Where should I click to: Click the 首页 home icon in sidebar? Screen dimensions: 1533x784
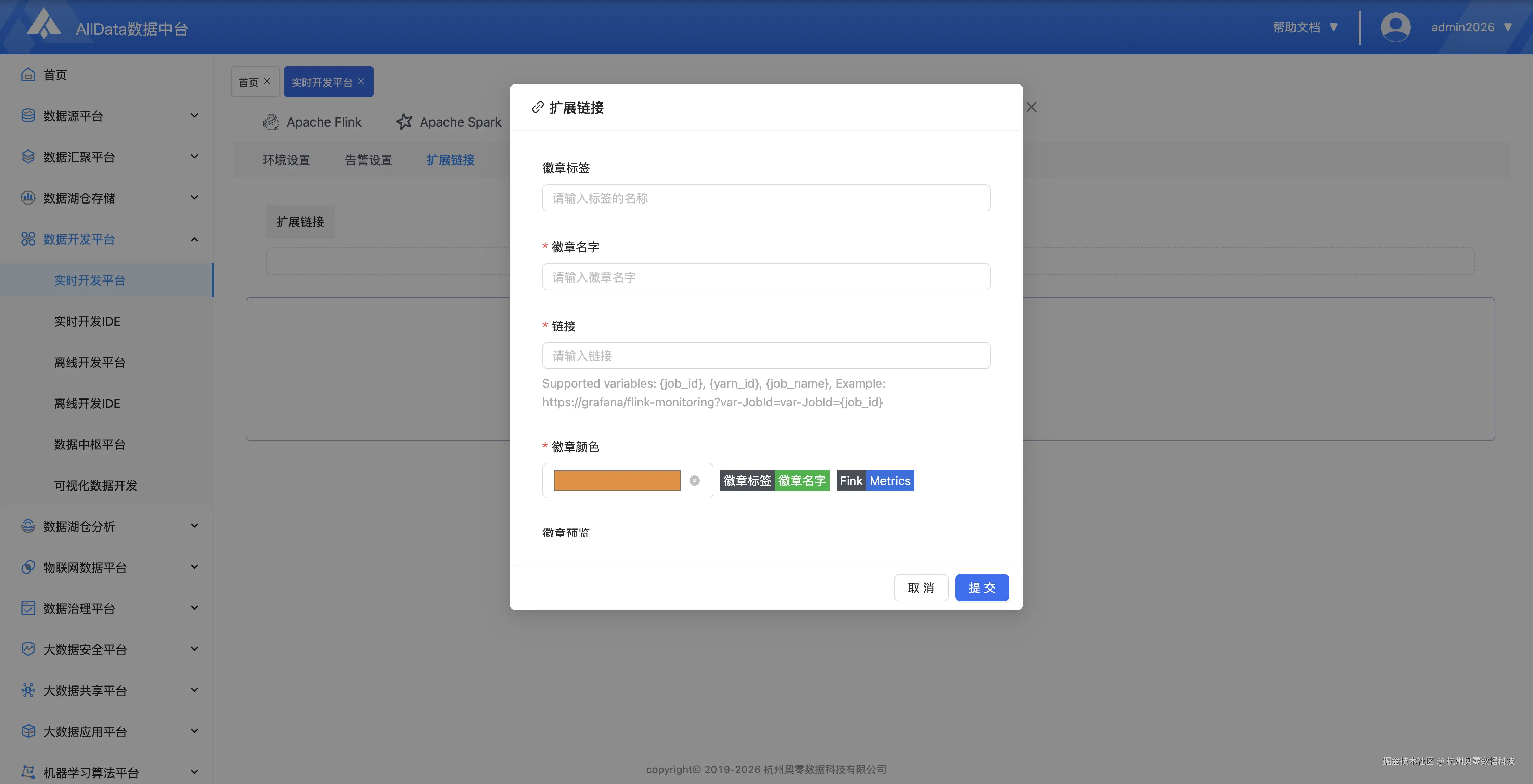28,75
